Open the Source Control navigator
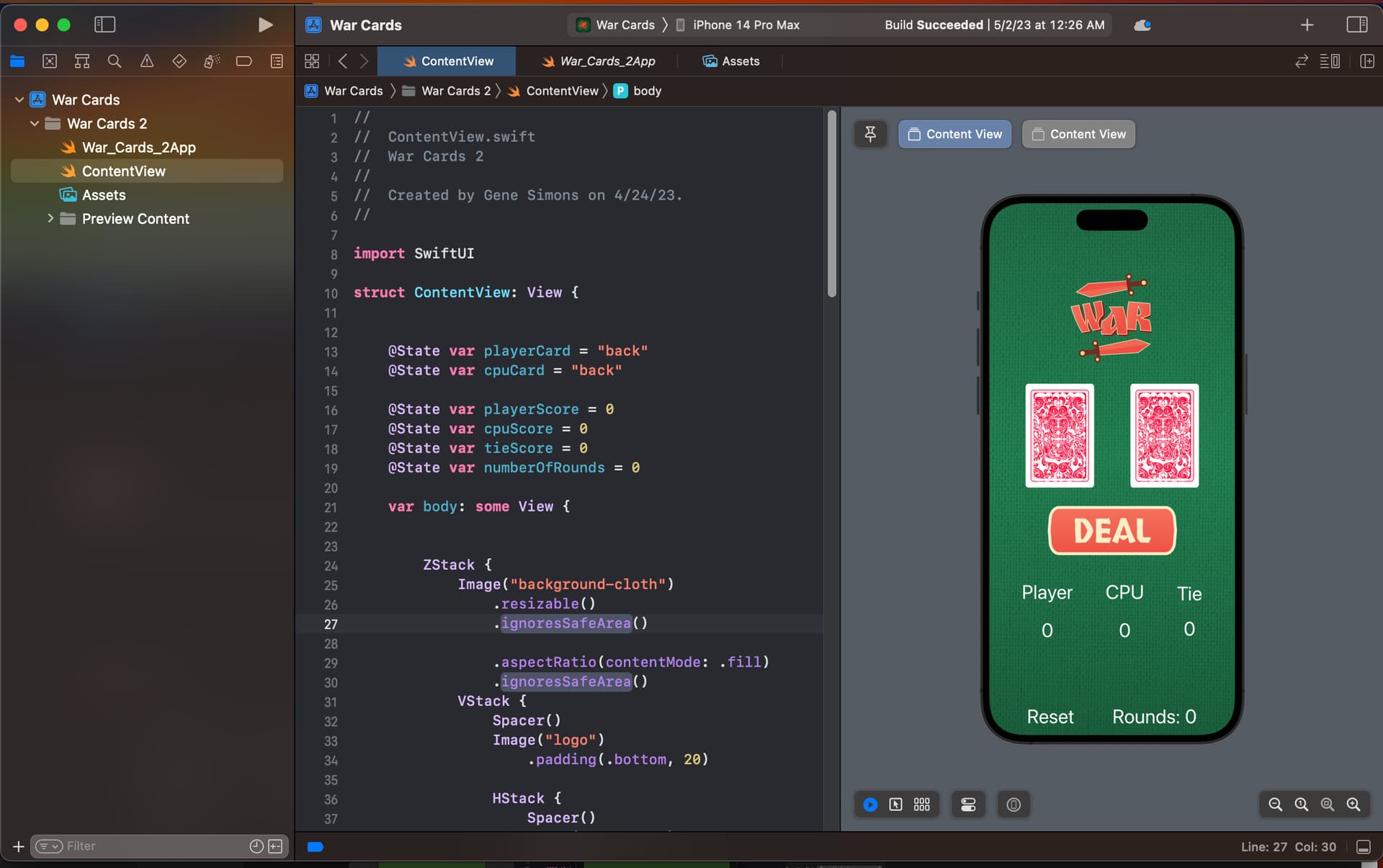The width and height of the screenshot is (1383, 868). (x=50, y=61)
